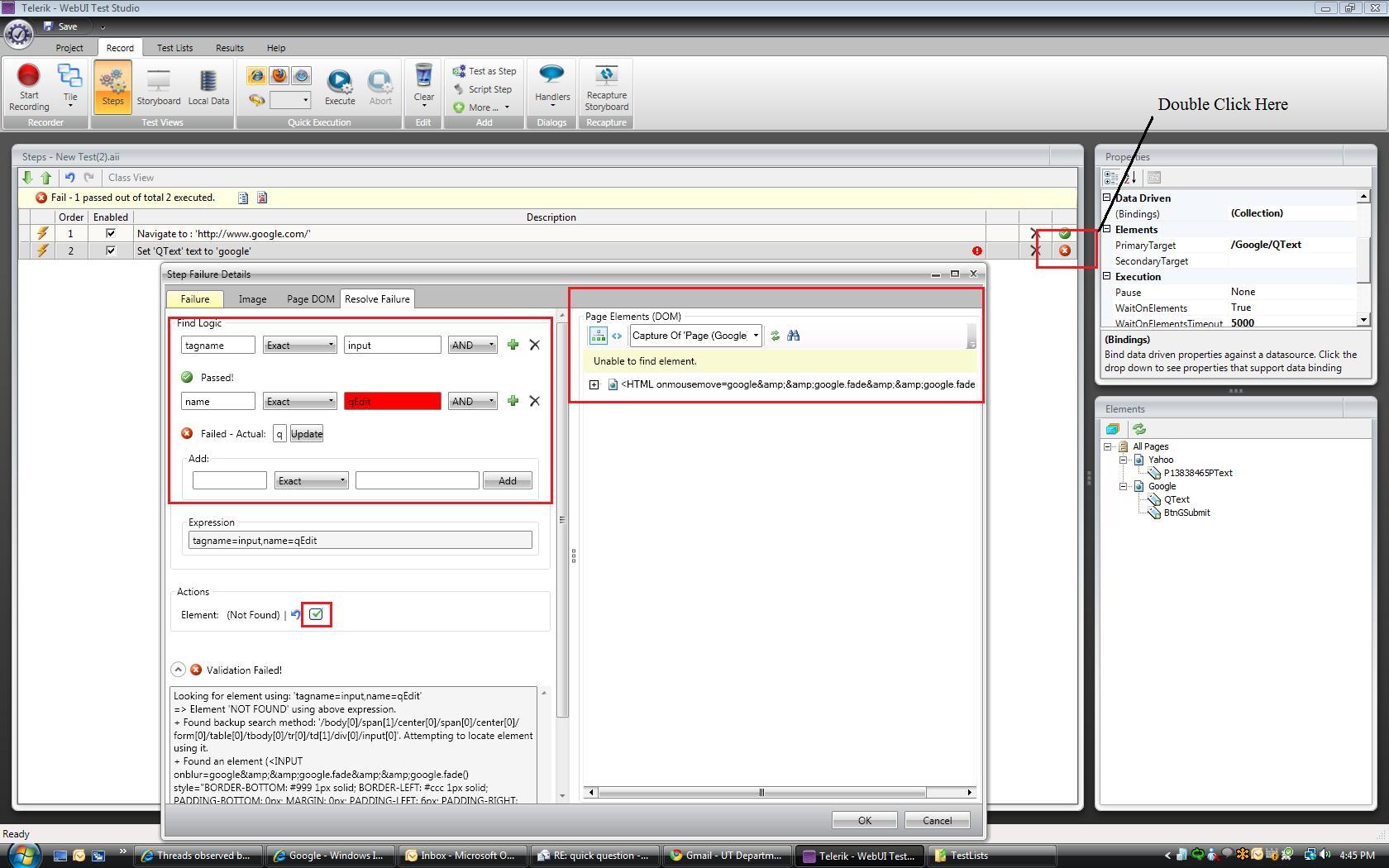Select Safari as execution browser
This screenshot has height=868, width=1389.
tap(302, 76)
